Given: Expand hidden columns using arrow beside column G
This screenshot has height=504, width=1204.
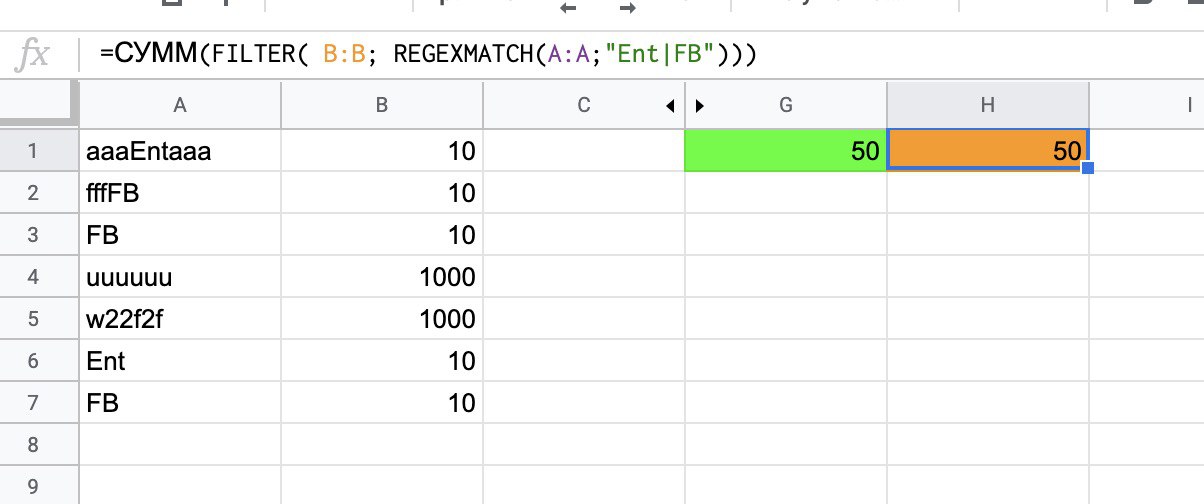Looking at the screenshot, I should (700, 106).
